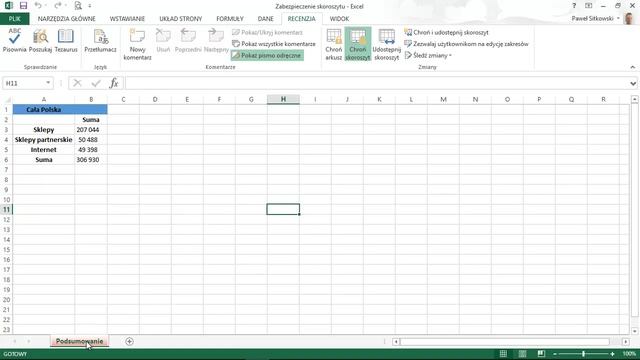Switch to Normal view
The image size is (640, 360).
[504, 354]
